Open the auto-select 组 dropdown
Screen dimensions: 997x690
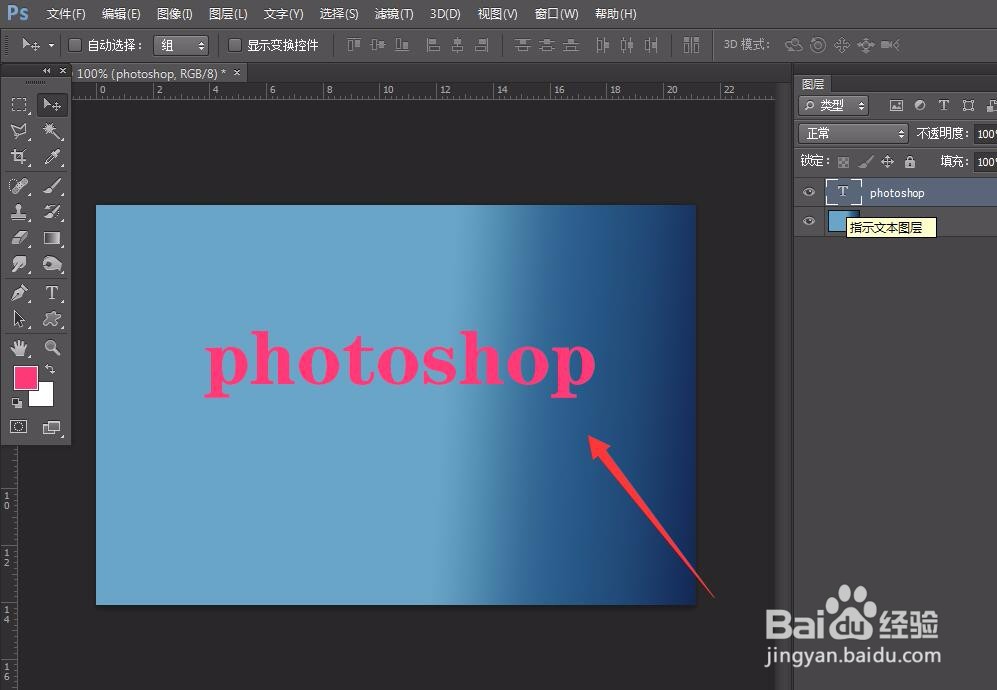coord(181,45)
